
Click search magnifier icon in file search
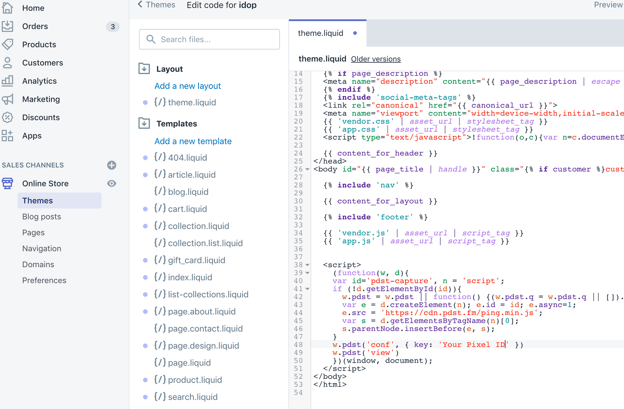tap(151, 39)
